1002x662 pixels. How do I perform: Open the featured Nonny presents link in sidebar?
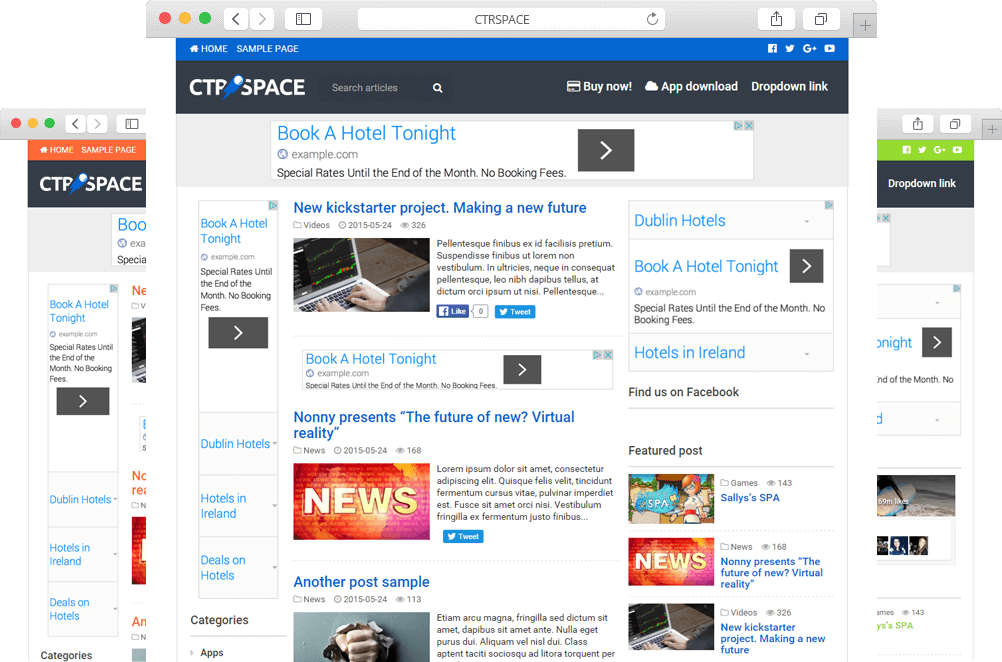[x=771, y=573]
